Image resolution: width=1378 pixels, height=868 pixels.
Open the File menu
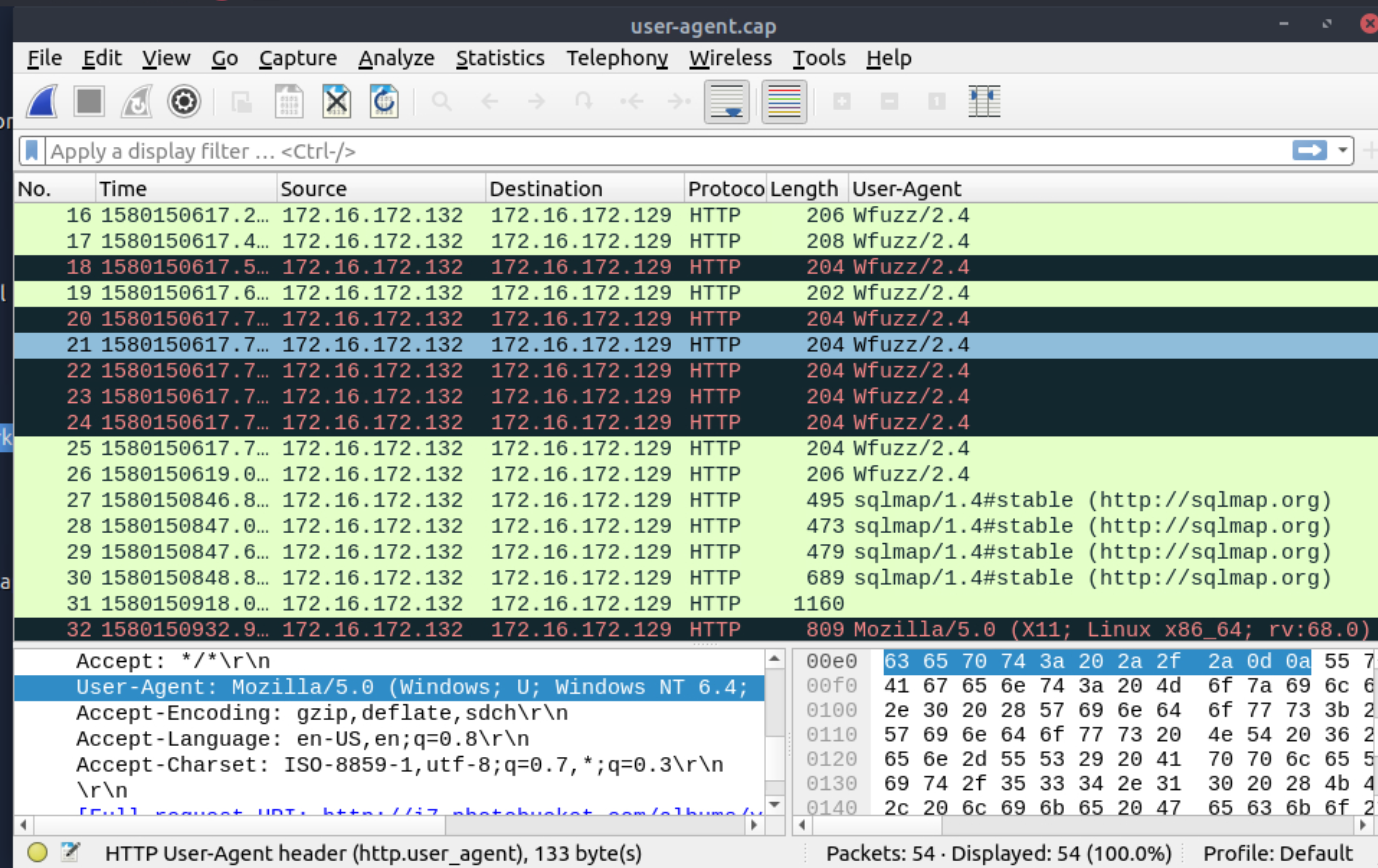45,59
